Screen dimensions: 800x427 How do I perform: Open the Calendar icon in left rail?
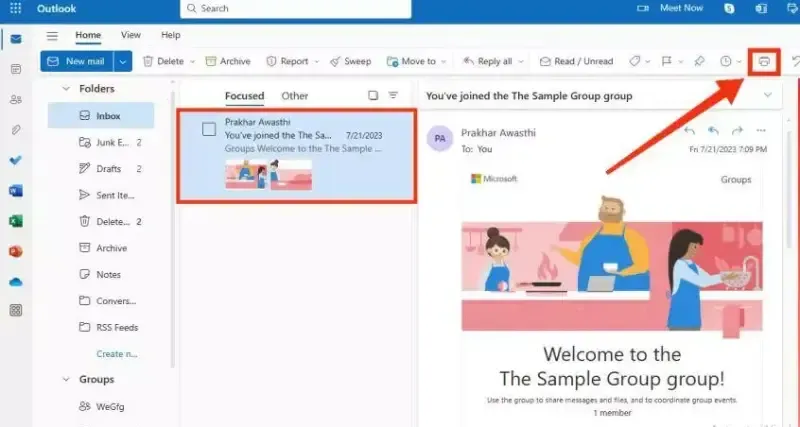coord(16,69)
